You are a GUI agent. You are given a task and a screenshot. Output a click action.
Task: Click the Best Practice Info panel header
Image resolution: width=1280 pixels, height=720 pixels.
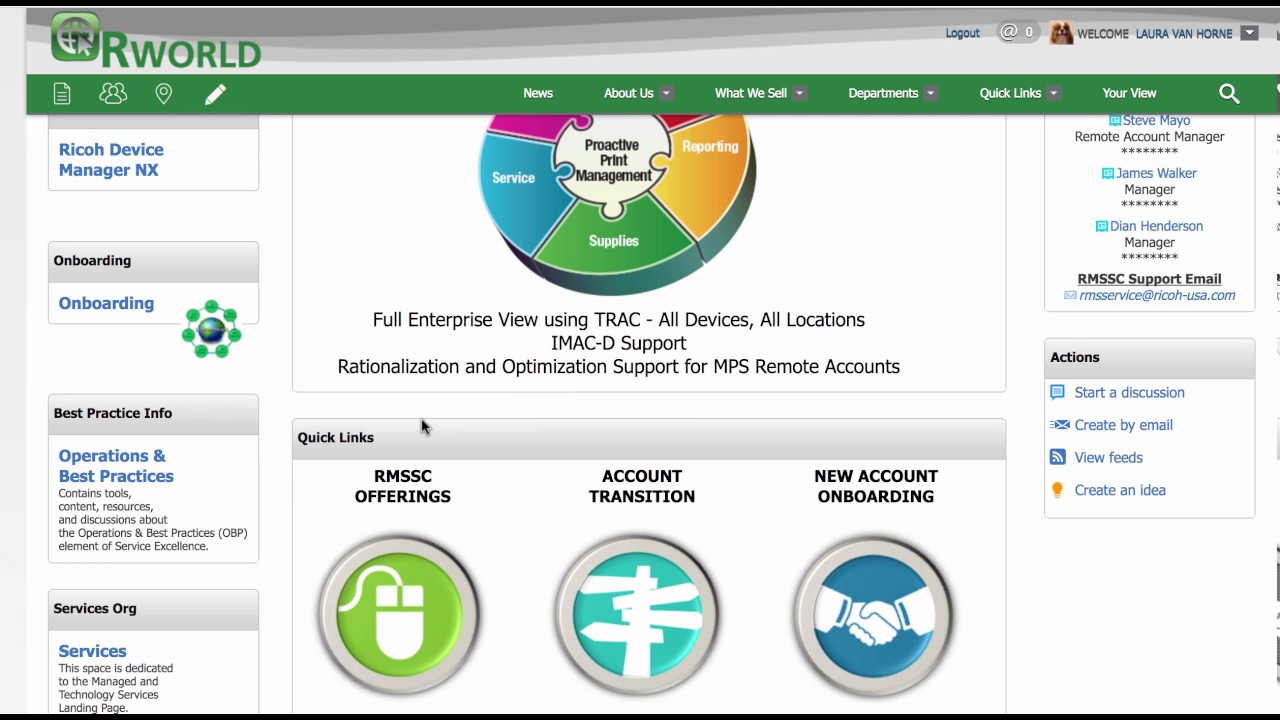tap(153, 413)
